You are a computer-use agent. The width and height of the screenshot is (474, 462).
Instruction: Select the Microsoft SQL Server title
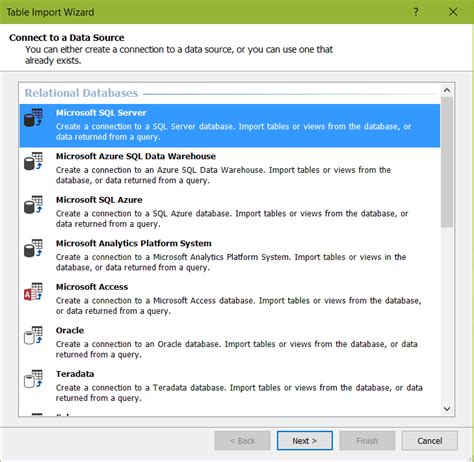point(101,113)
